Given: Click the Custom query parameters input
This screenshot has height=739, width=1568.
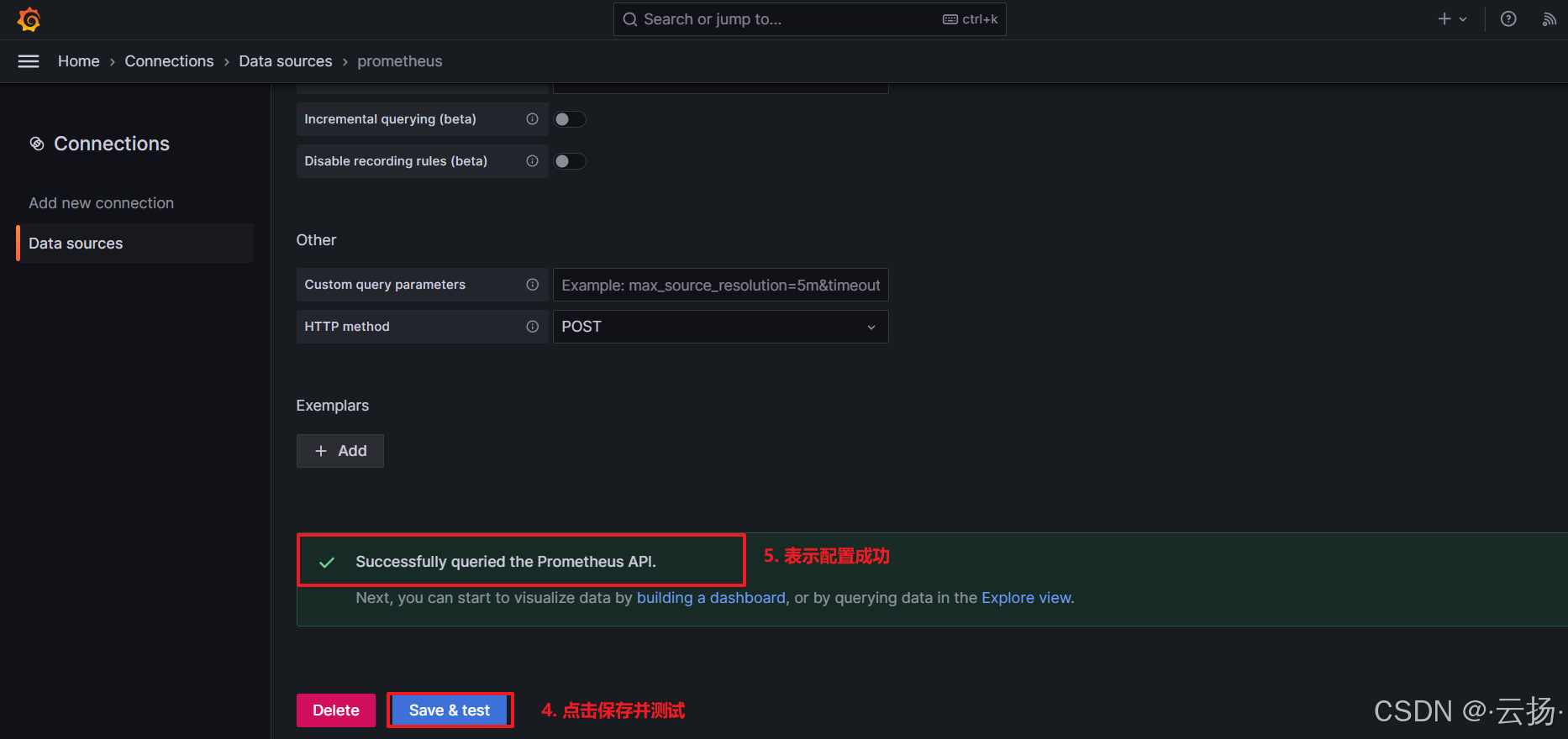Looking at the screenshot, I should click(x=720, y=285).
